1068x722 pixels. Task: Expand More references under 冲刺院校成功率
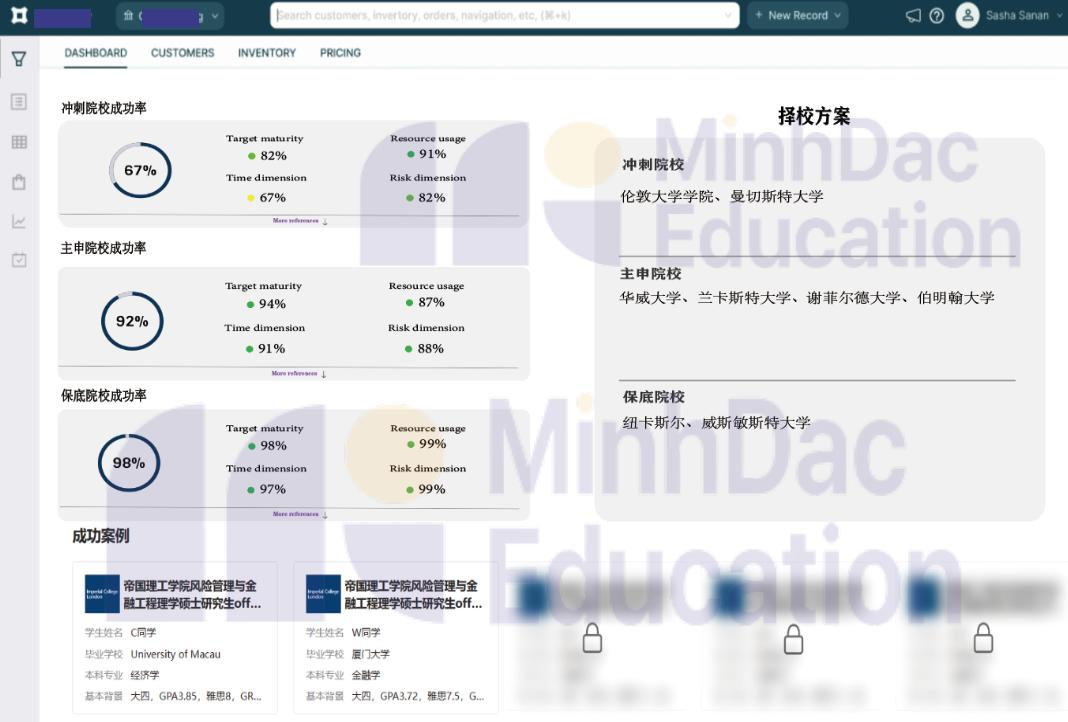point(300,221)
